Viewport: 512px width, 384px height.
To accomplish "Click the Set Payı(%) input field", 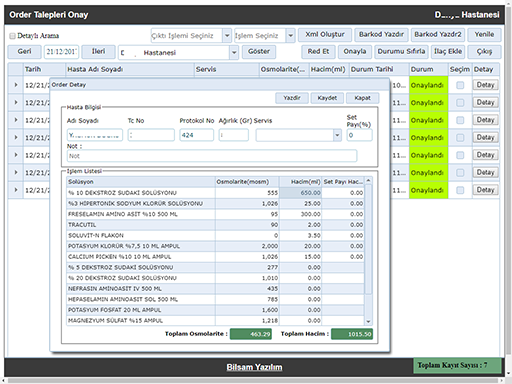I will [359, 135].
